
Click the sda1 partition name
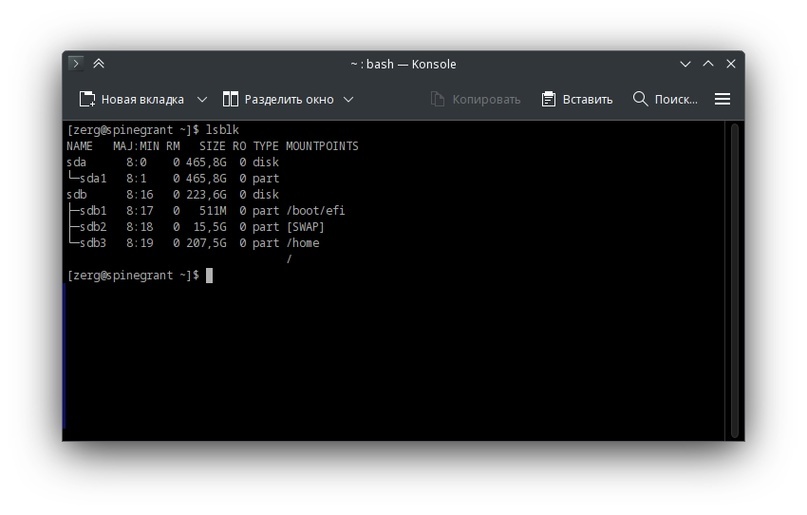point(93,179)
